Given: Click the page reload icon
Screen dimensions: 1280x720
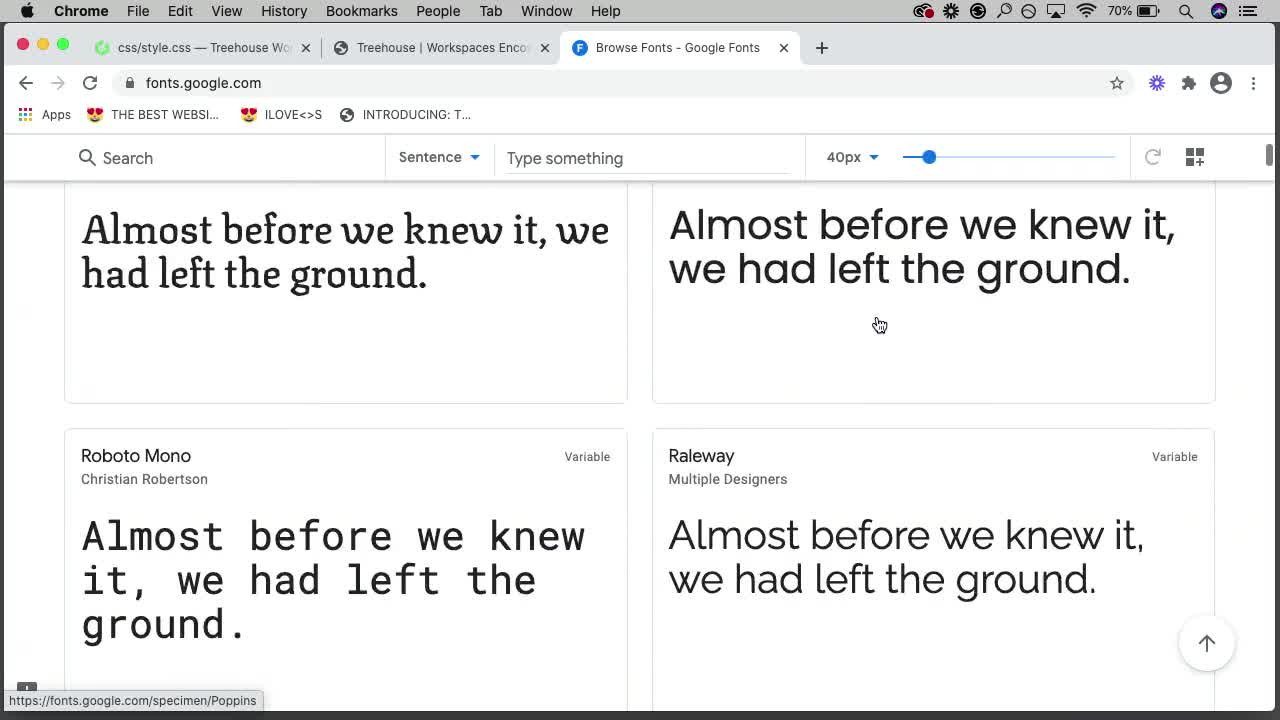Looking at the screenshot, I should [x=90, y=83].
